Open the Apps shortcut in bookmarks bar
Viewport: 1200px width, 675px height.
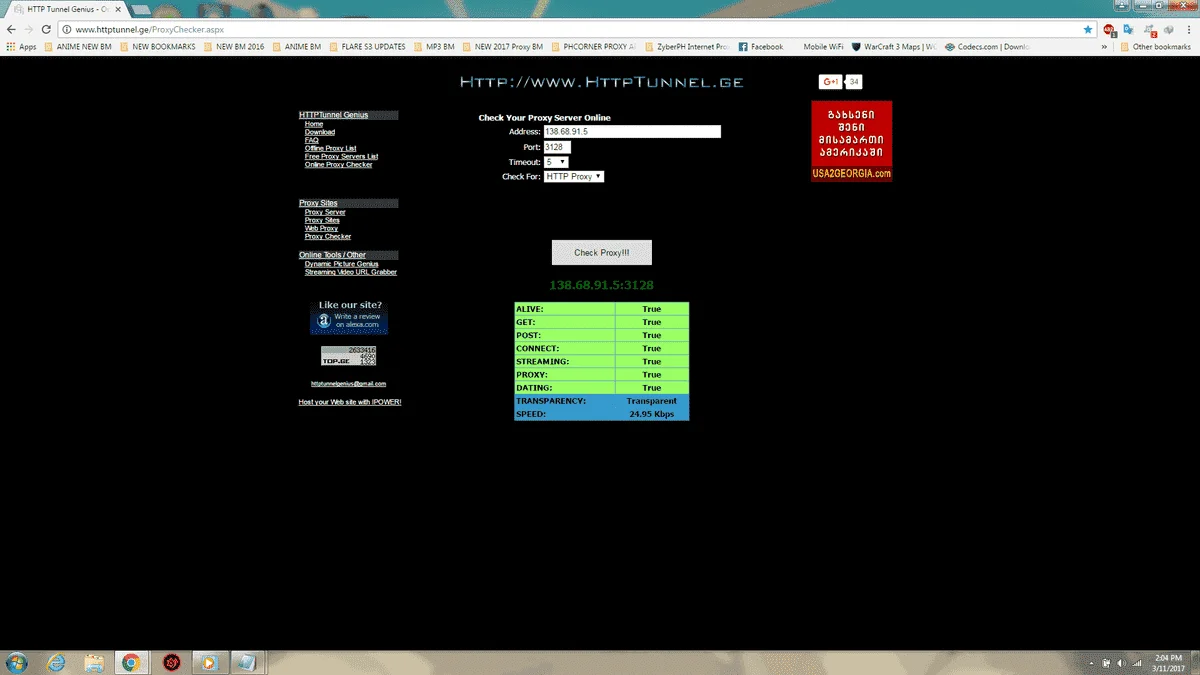(x=21, y=47)
